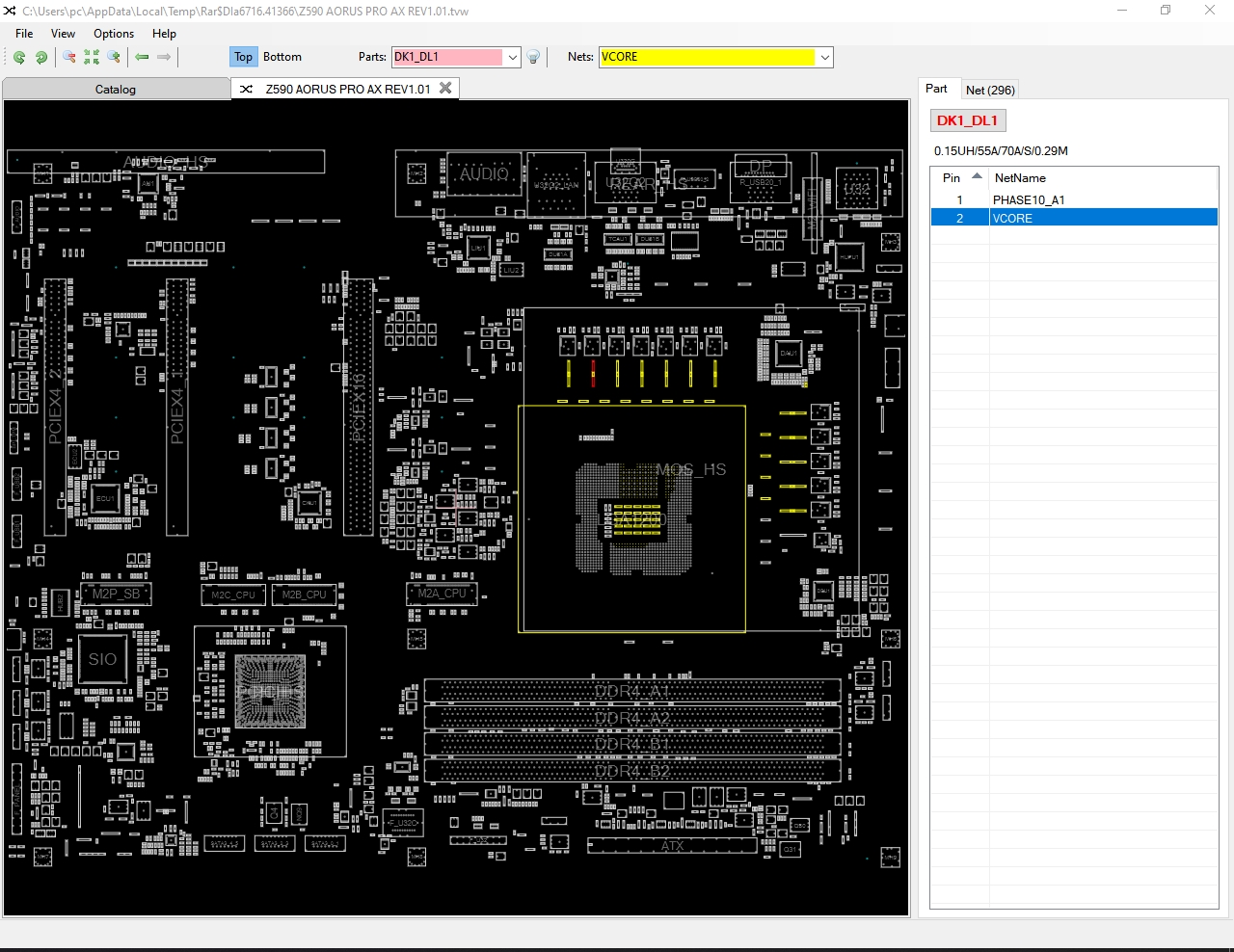Click the rotate left toolbar icon
The image size is (1234, 952).
coord(19,58)
